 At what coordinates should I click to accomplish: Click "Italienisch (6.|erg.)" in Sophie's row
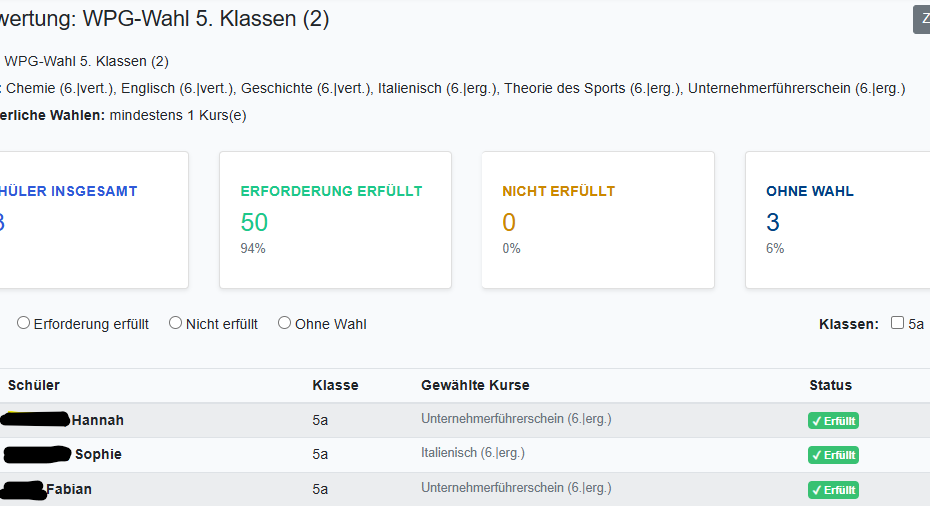tap(473, 453)
